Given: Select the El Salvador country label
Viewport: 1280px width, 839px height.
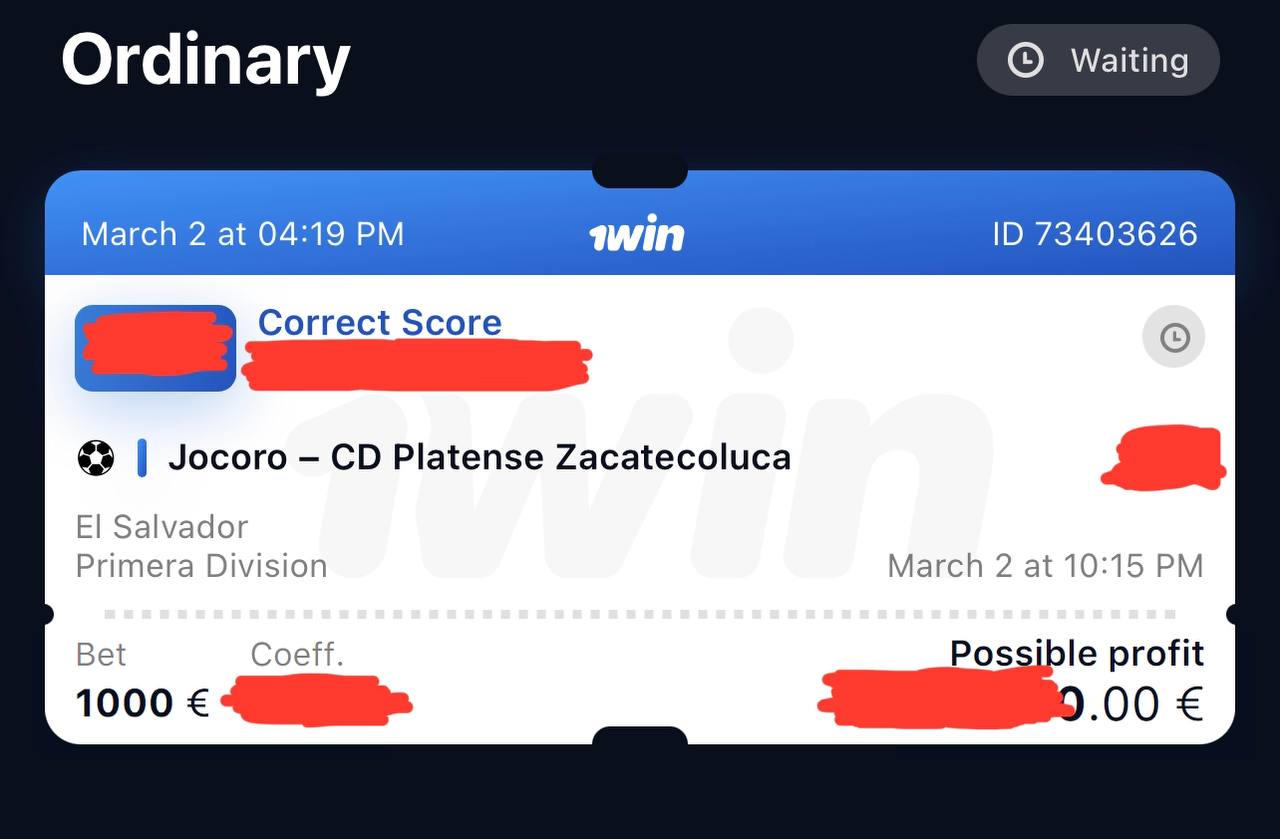Looking at the screenshot, I should 162,526.
